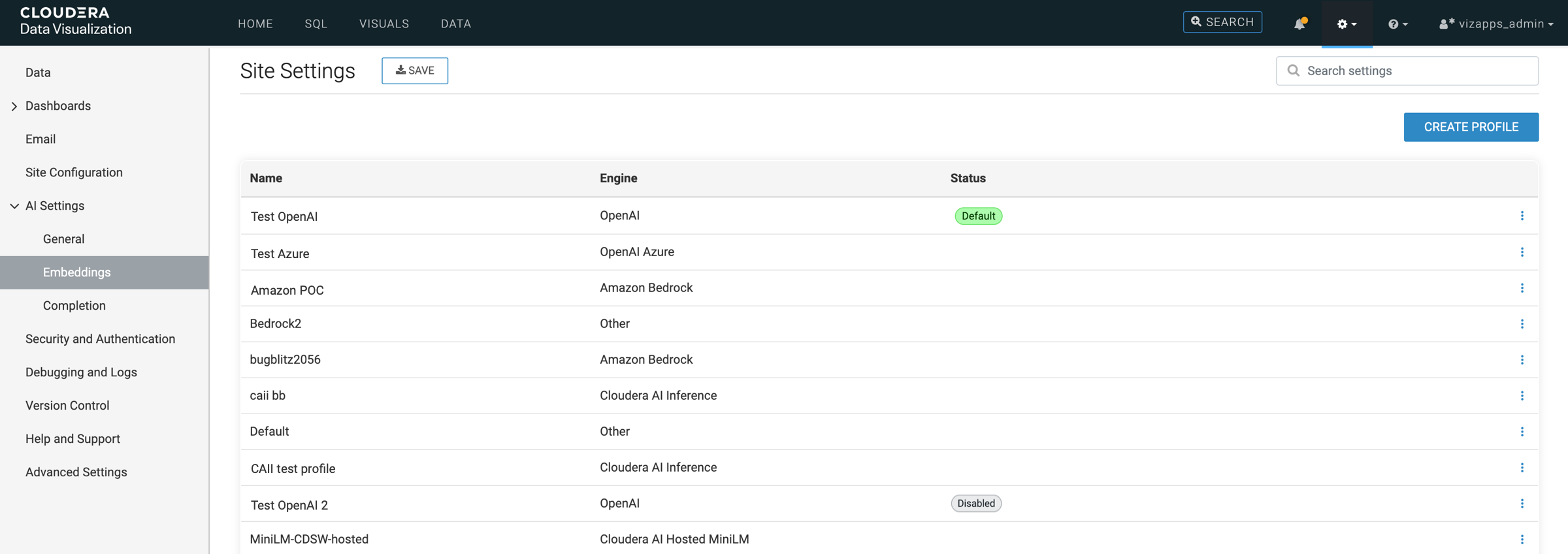
Task: Open the notifications bell icon
Action: [x=1299, y=24]
